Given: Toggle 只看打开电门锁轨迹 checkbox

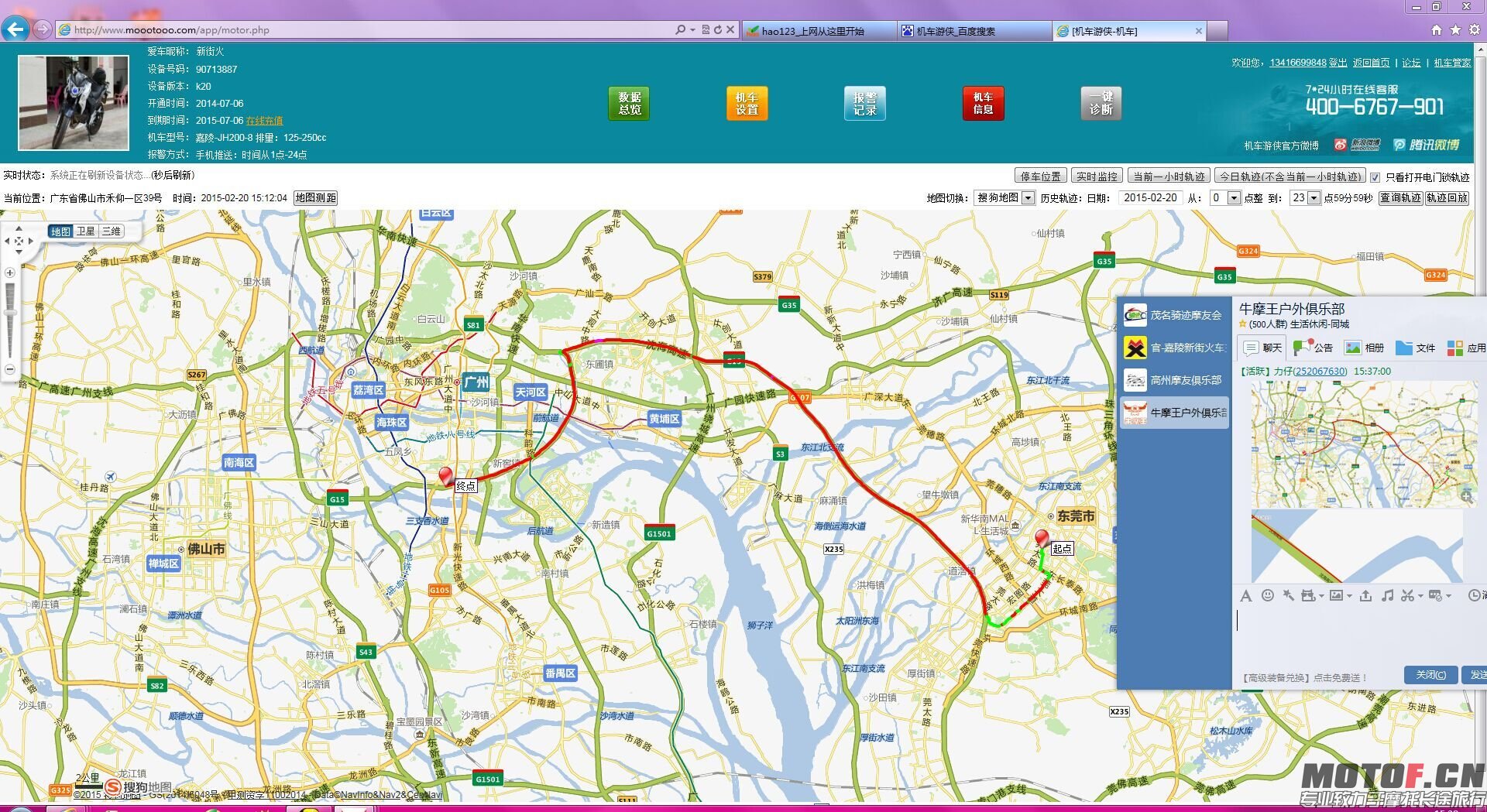Looking at the screenshot, I should (1375, 177).
